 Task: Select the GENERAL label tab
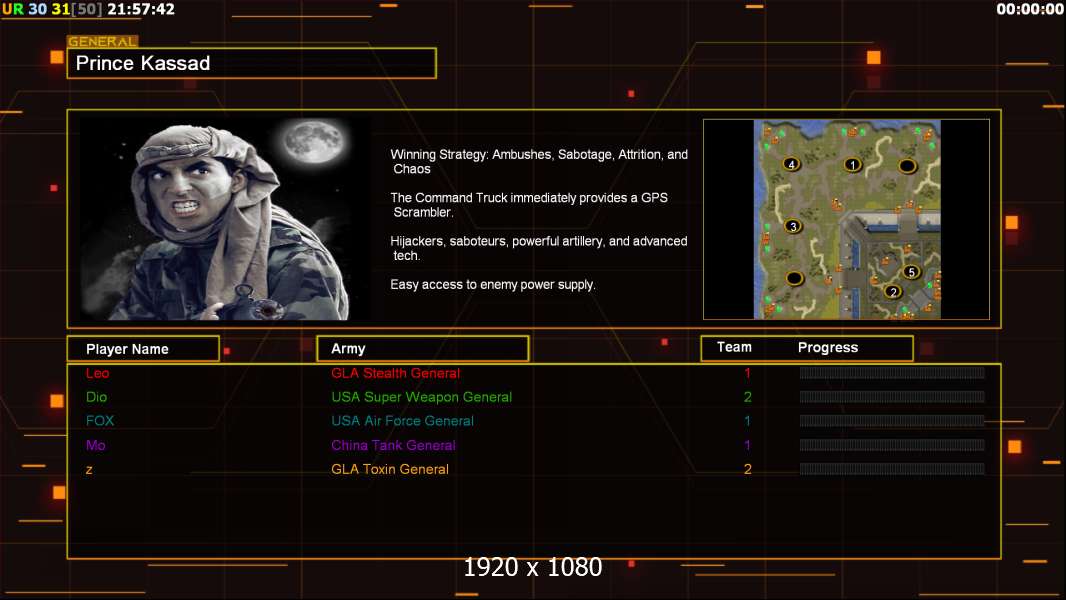pos(102,42)
